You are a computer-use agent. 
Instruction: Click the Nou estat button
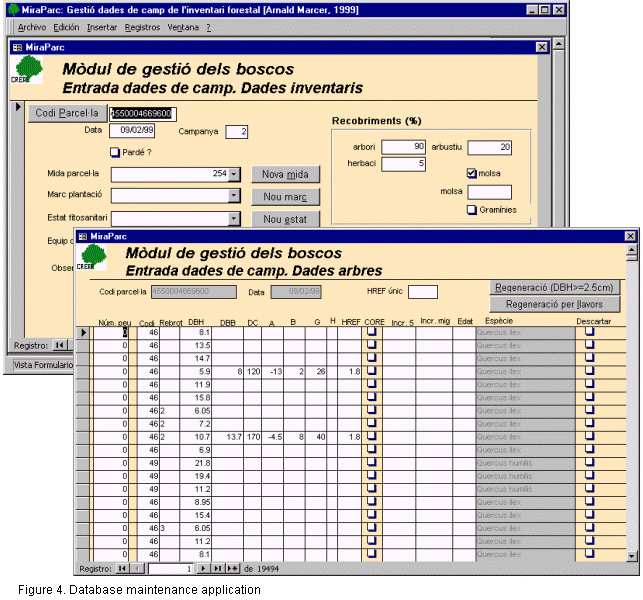pyautogui.click(x=285, y=219)
